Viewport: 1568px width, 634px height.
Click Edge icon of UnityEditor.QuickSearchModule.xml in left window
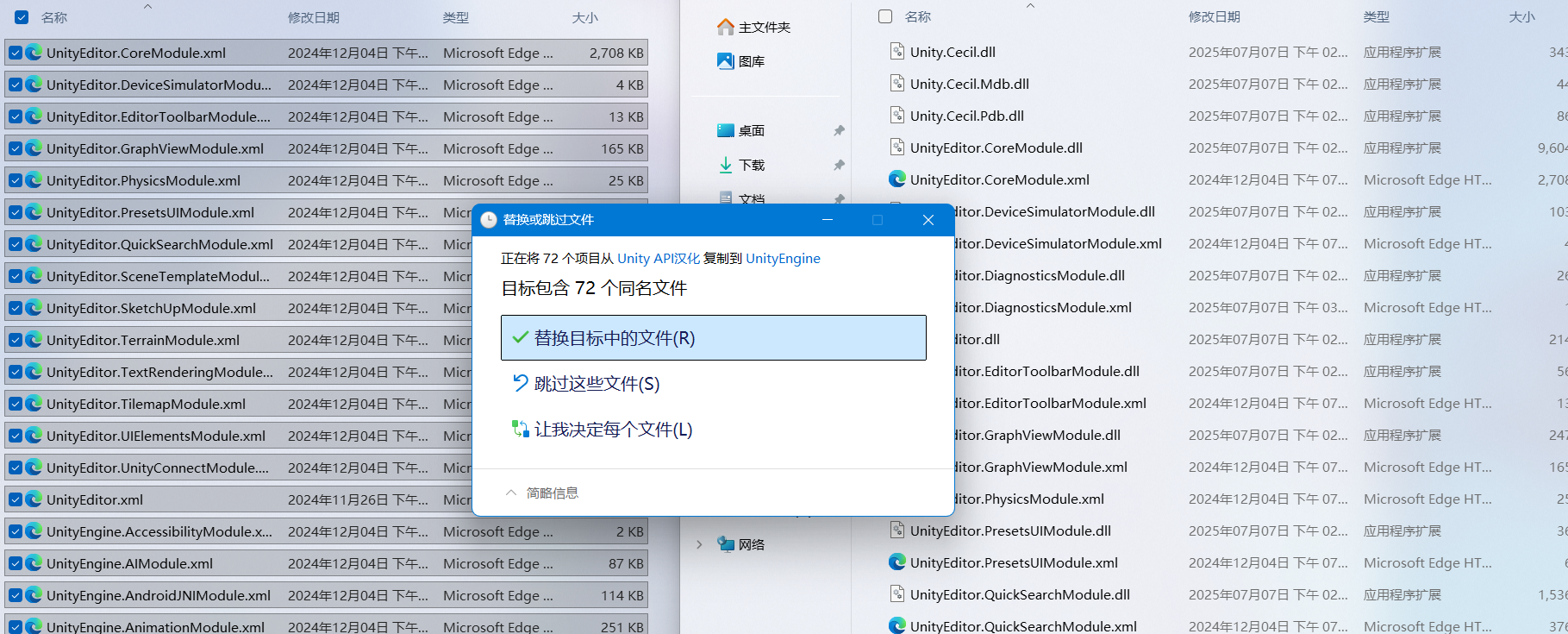coord(34,244)
